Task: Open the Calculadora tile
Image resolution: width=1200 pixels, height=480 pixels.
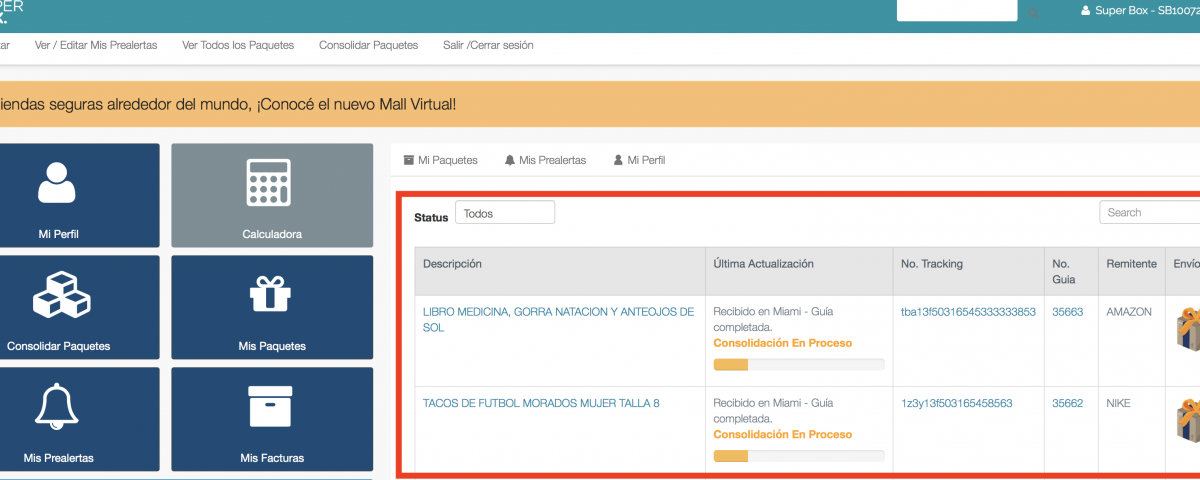Action: tap(272, 195)
